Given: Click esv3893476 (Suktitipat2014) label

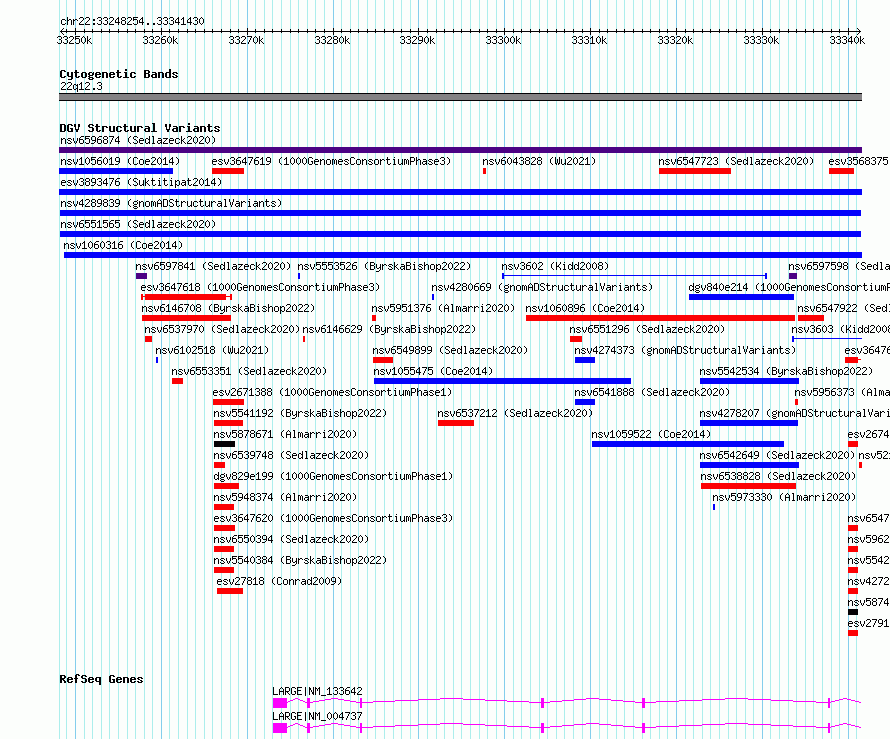Looking at the screenshot, I should point(141,182).
